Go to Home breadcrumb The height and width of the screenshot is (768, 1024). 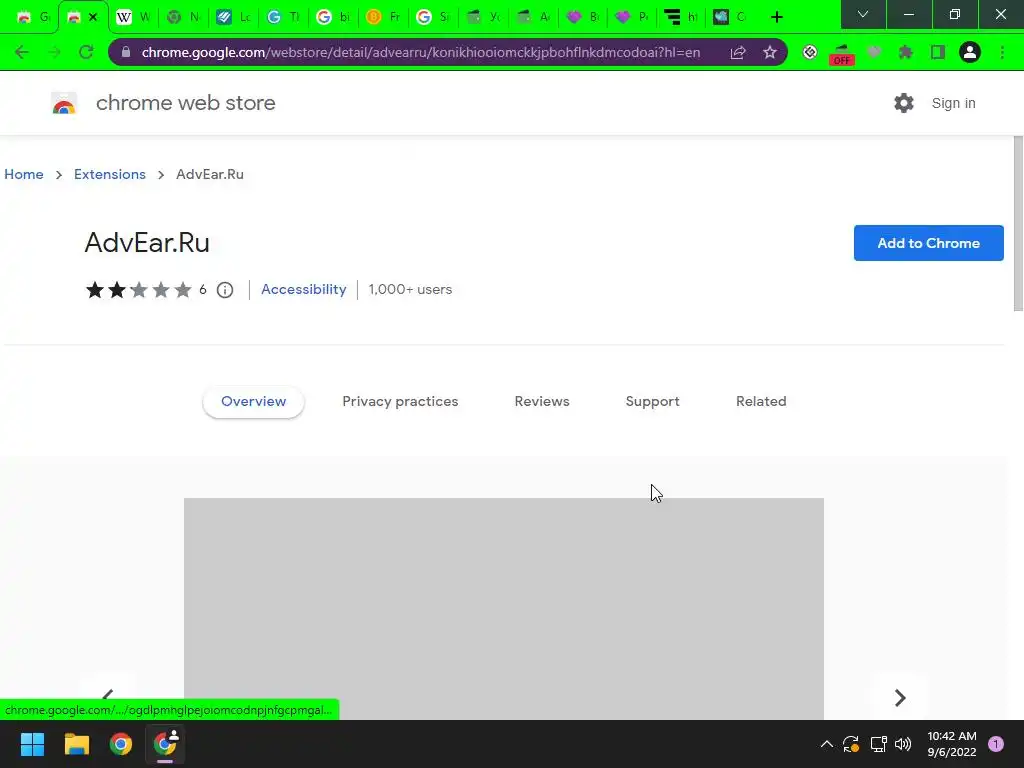click(x=24, y=174)
